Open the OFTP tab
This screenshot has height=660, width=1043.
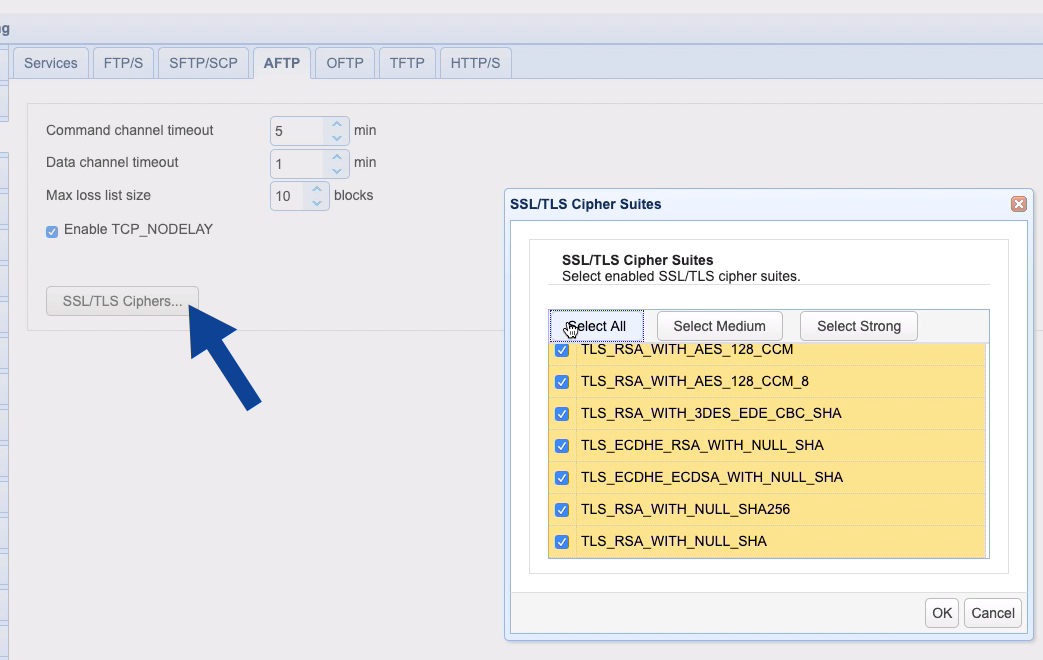click(344, 62)
